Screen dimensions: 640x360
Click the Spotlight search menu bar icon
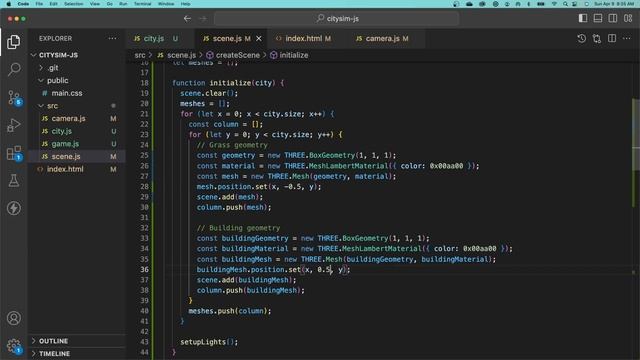(565, 4)
